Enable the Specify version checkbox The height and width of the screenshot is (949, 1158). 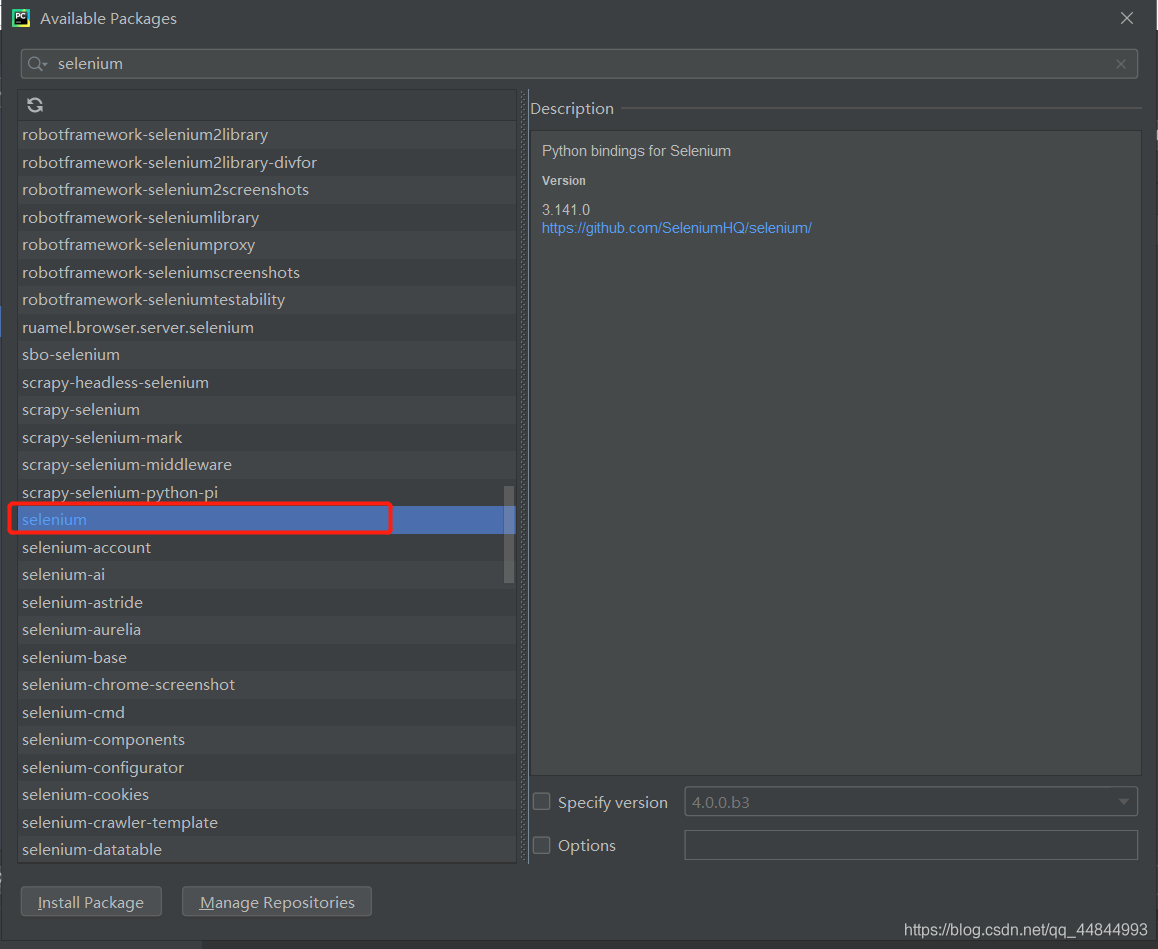click(541, 802)
